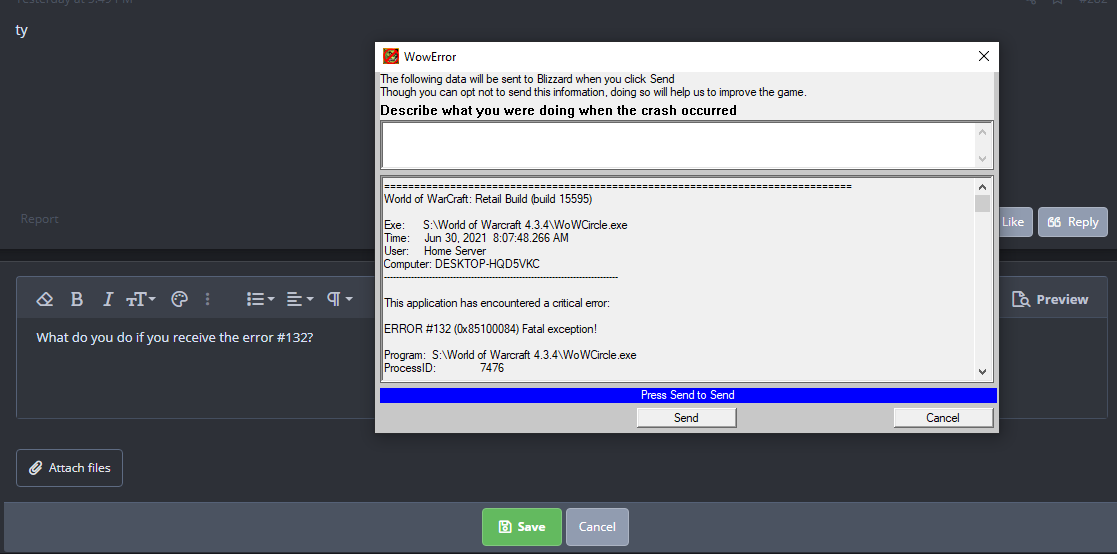This screenshot has width=1117, height=554.
Task: Click the 'Computer: DESKTOP-HQD5VKC' line
Action: pyautogui.click(x=462, y=264)
